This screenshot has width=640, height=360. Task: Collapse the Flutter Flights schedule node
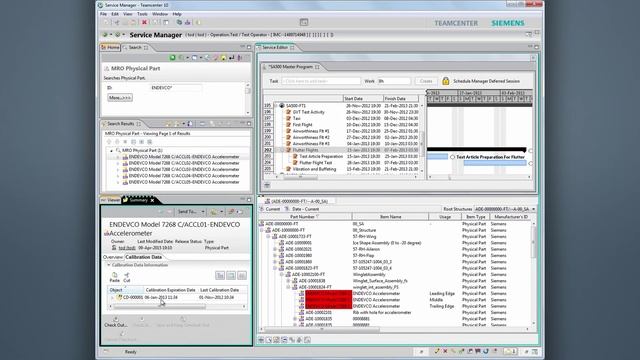pos(282,150)
